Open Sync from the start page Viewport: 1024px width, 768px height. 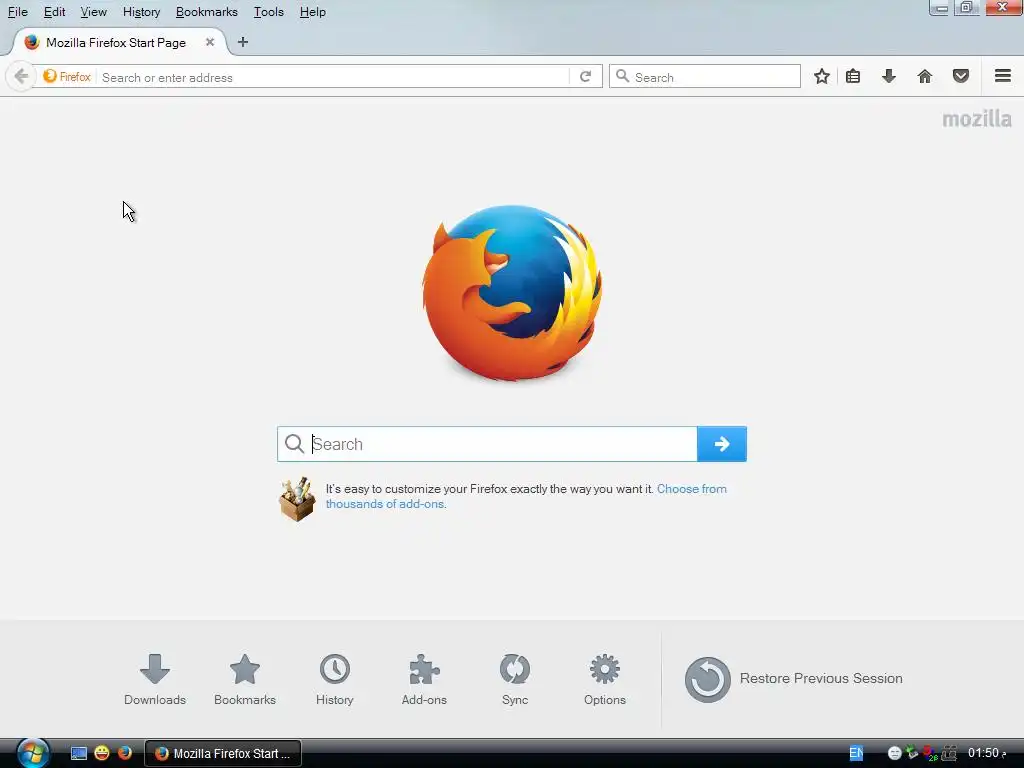point(515,680)
